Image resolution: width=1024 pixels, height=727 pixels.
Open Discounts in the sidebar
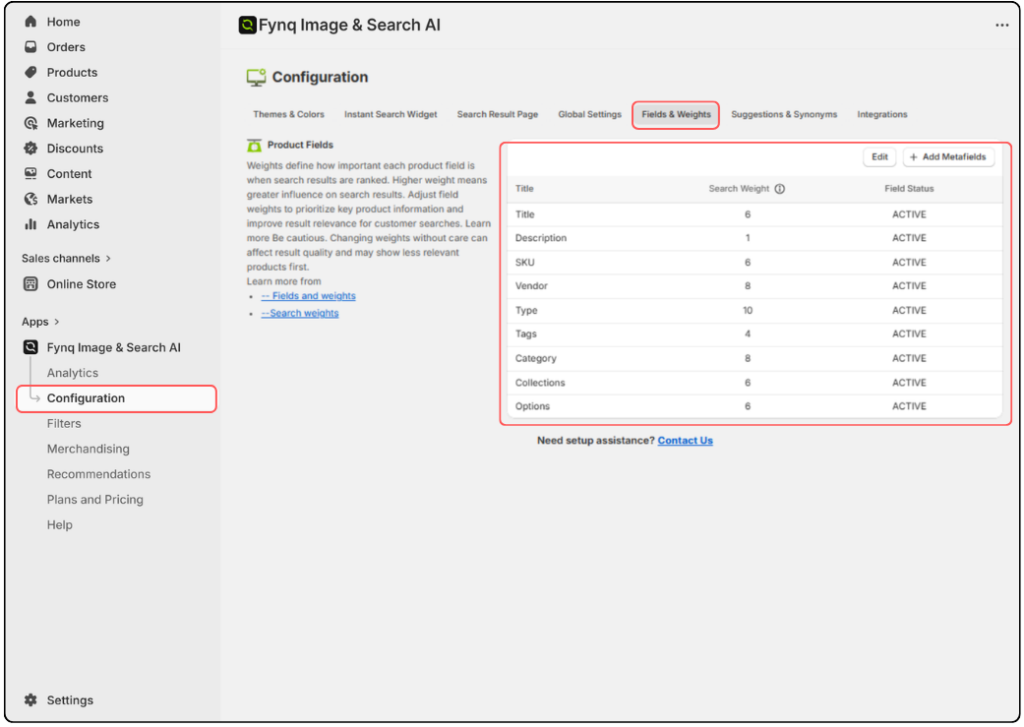click(x=74, y=148)
